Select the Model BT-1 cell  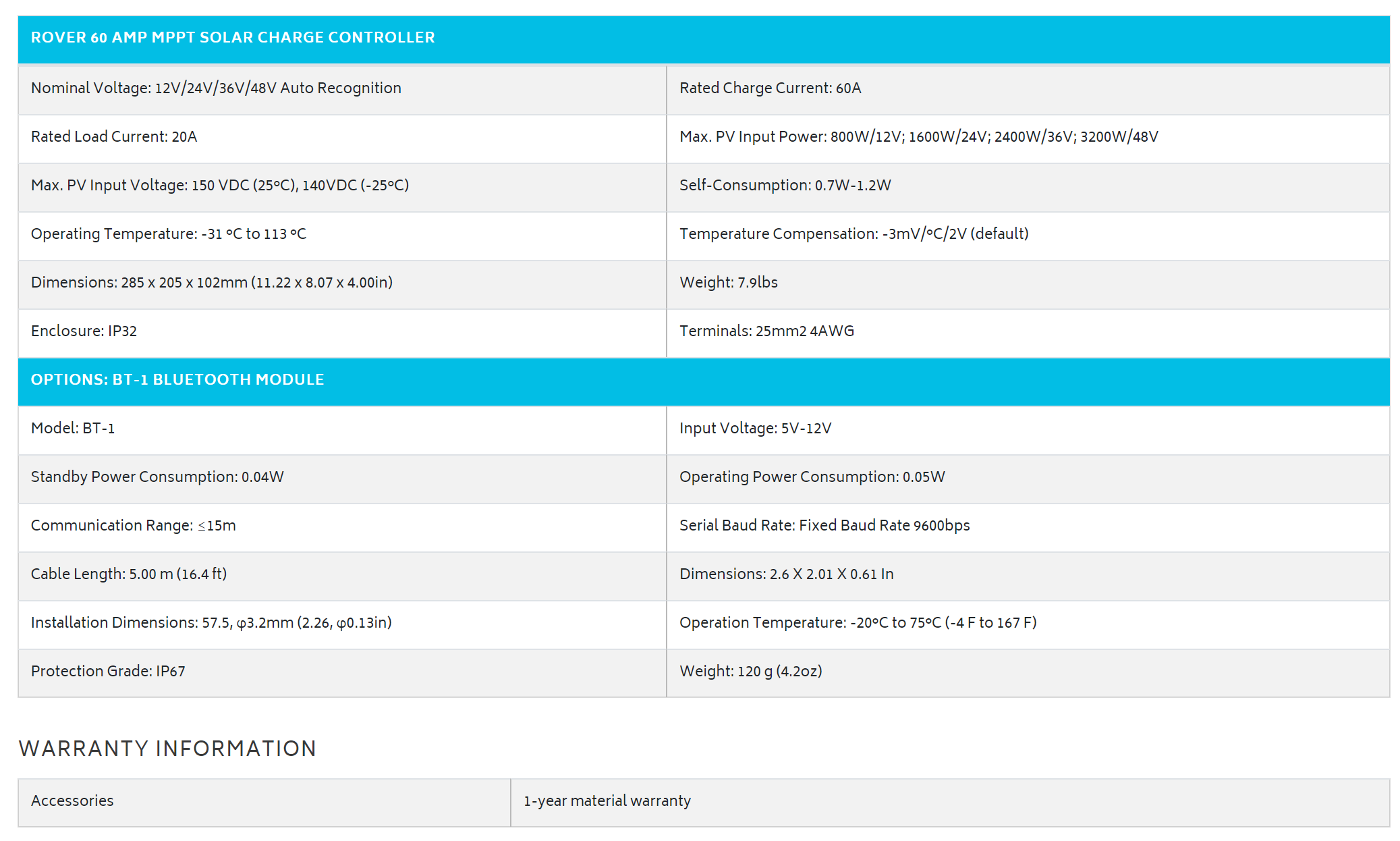click(x=73, y=429)
